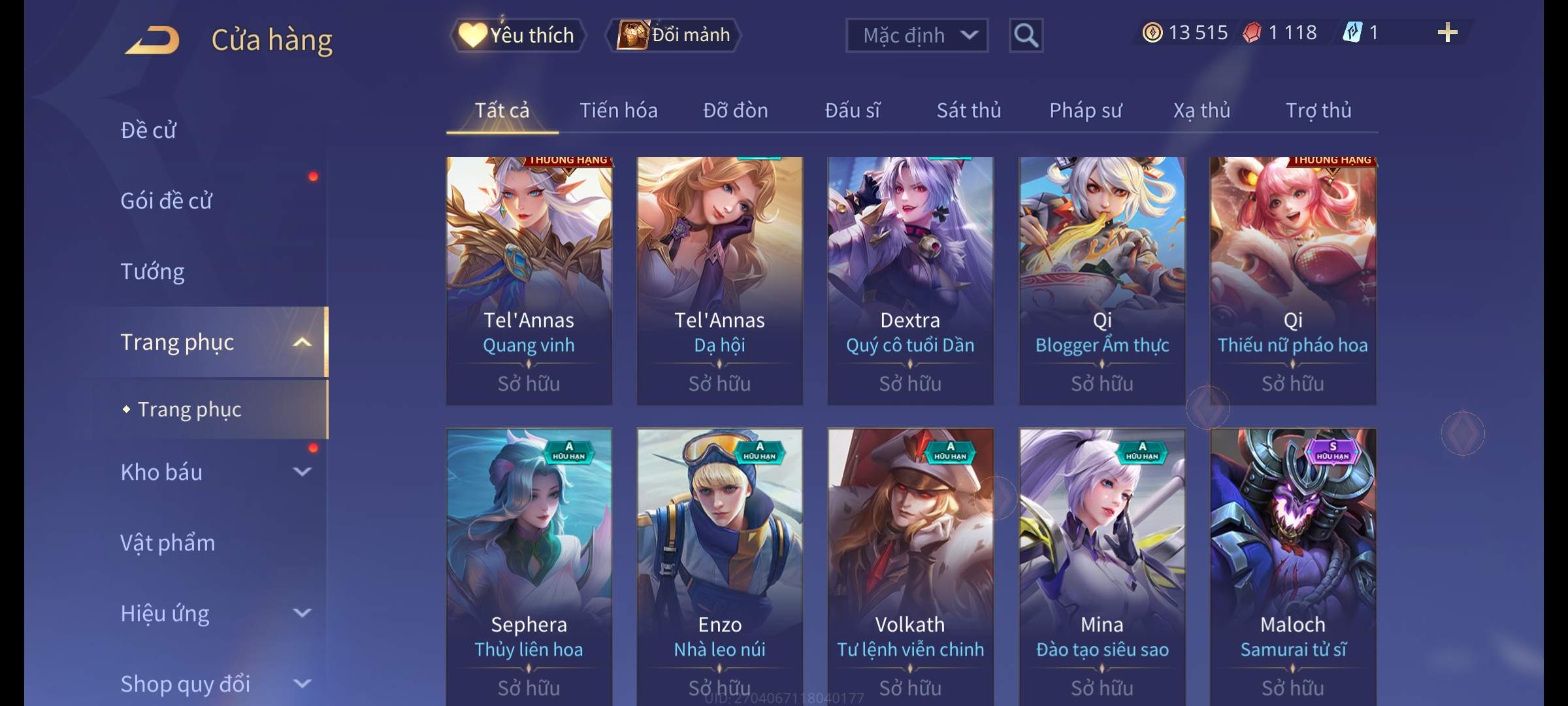Tap the blue voucher ticket icon
The width and height of the screenshot is (1568, 706).
click(x=1352, y=33)
